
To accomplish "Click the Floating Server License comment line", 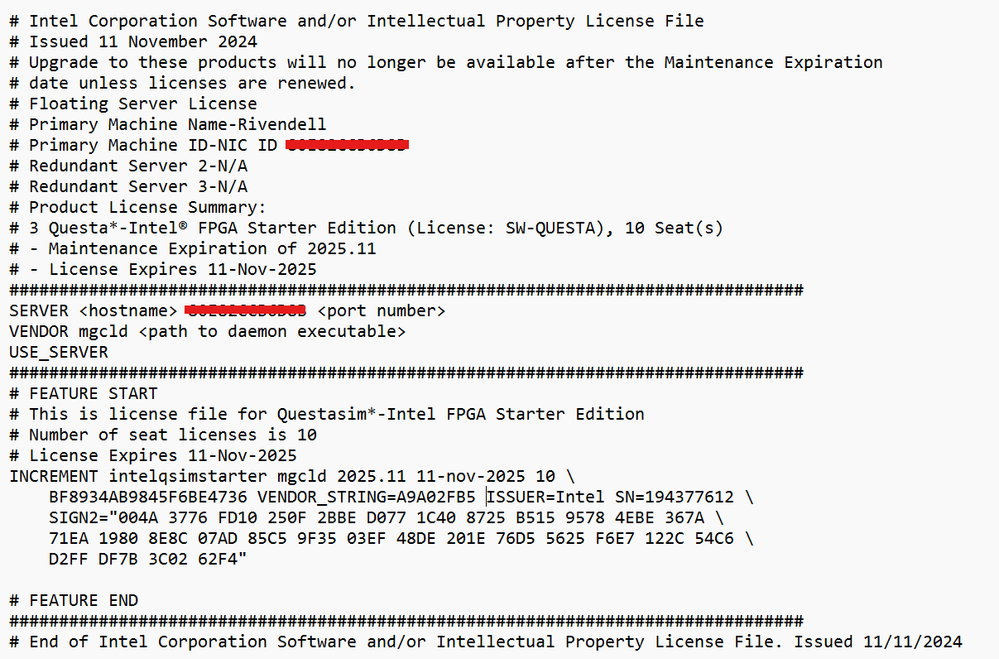I will pos(142,104).
